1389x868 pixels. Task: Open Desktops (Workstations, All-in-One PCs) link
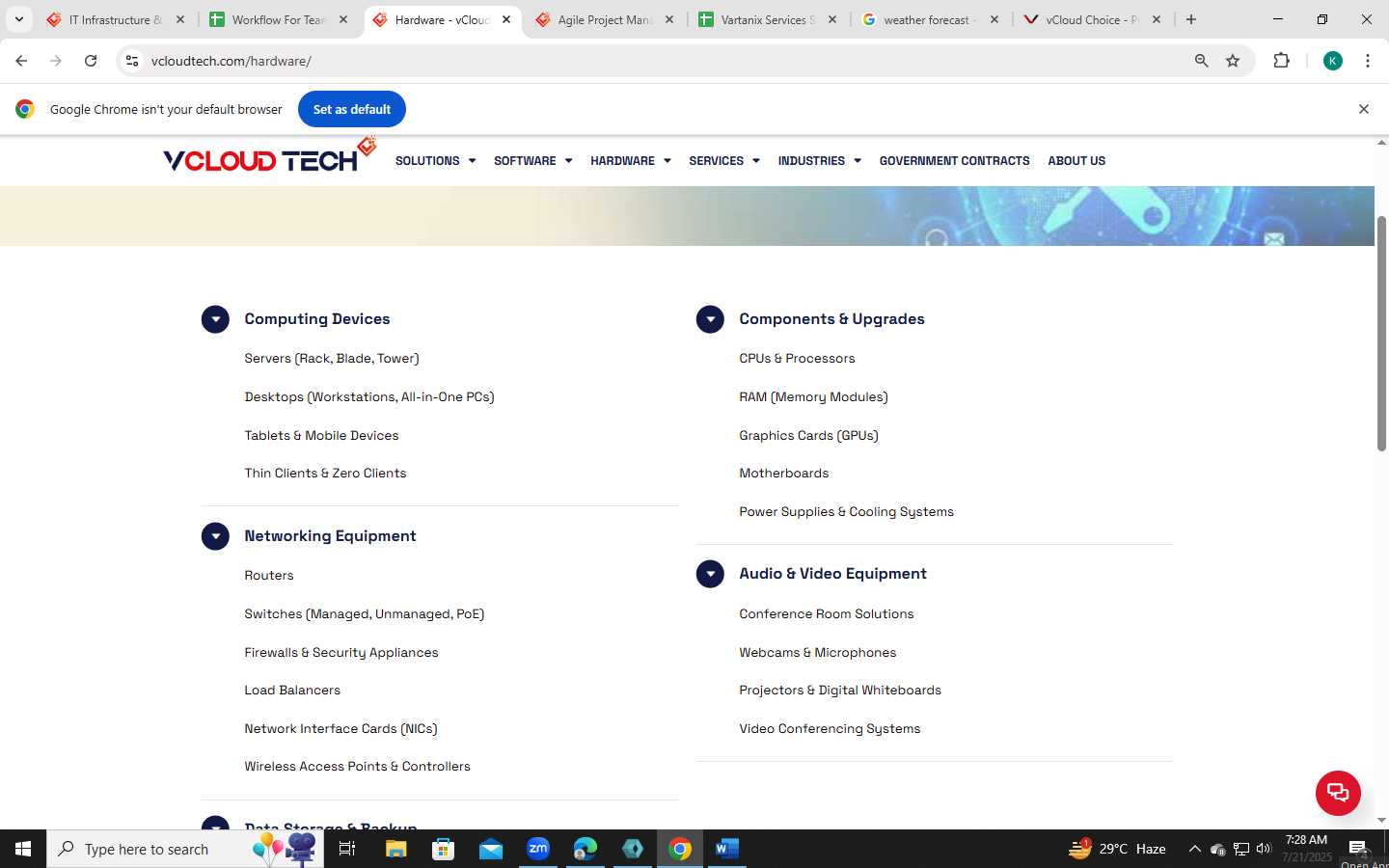coord(369,397)
